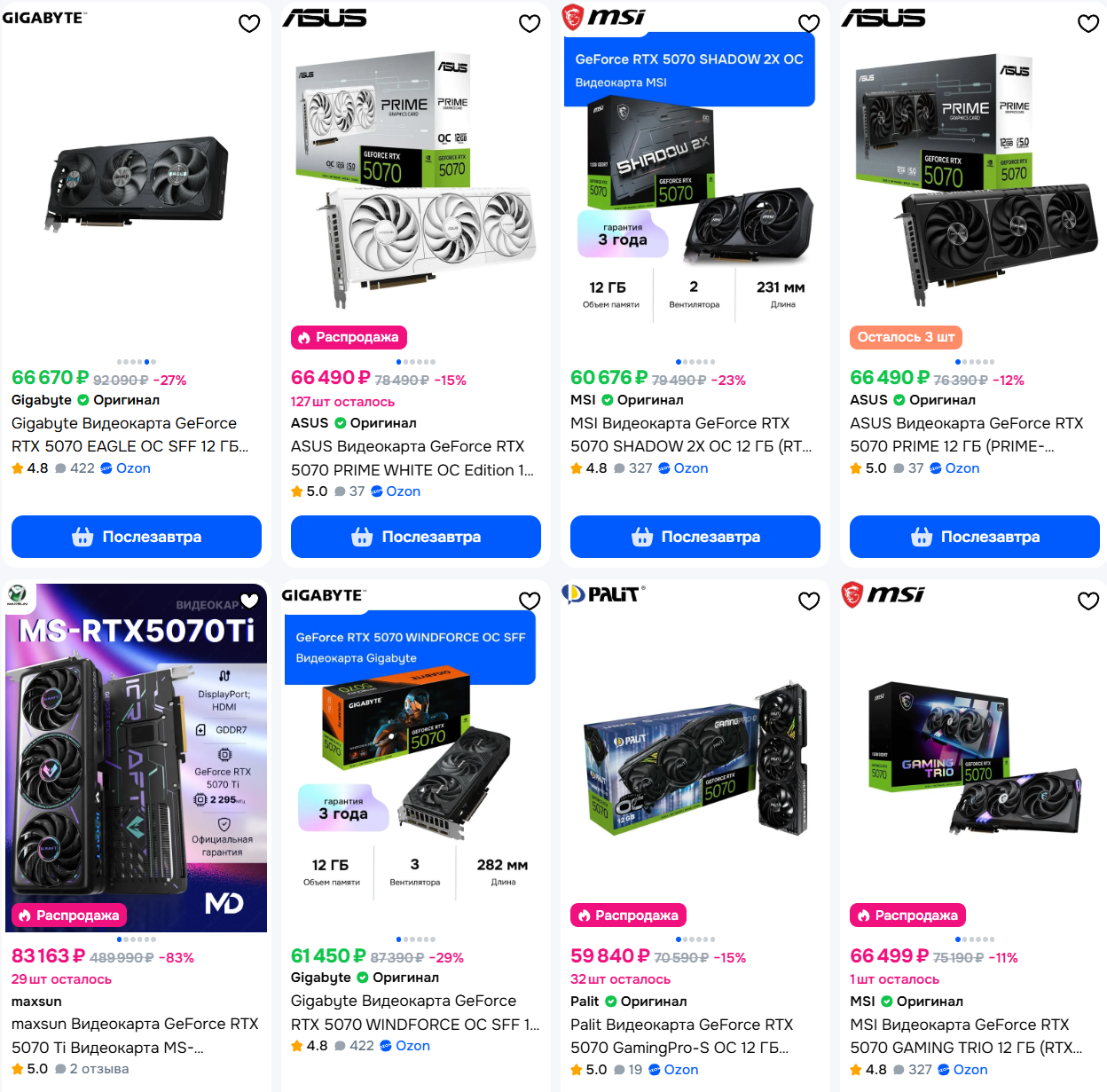Toggle heart on ASUS PRIME black card
1107x1092 pixels.
tap(1088, 24)
